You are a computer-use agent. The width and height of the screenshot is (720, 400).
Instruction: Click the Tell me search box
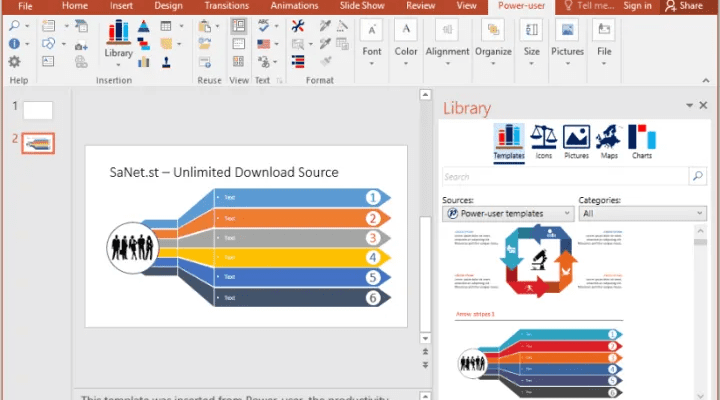[x=589, y=6]
